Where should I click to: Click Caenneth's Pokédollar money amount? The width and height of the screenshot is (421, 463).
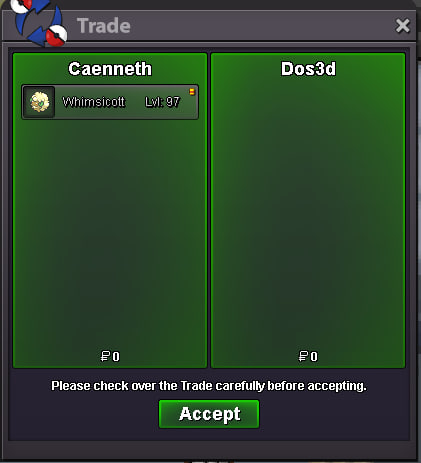110,356
